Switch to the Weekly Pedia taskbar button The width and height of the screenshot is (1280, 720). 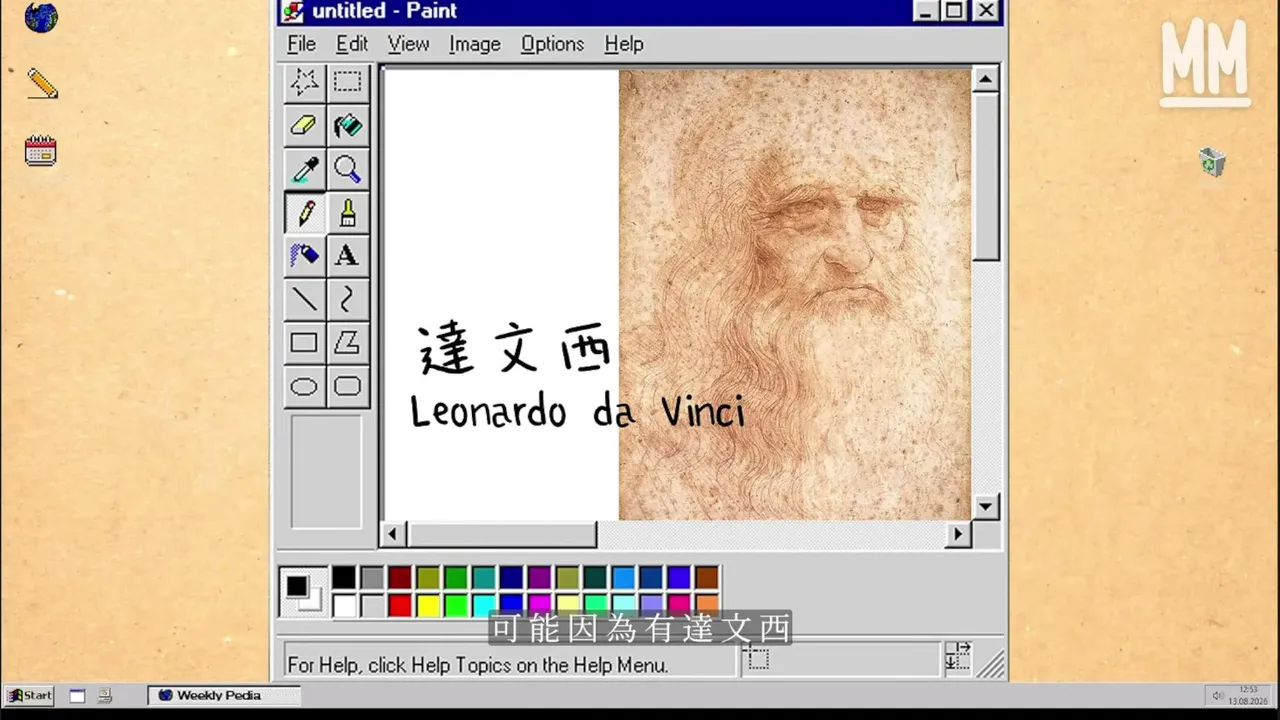click(224, 695)
